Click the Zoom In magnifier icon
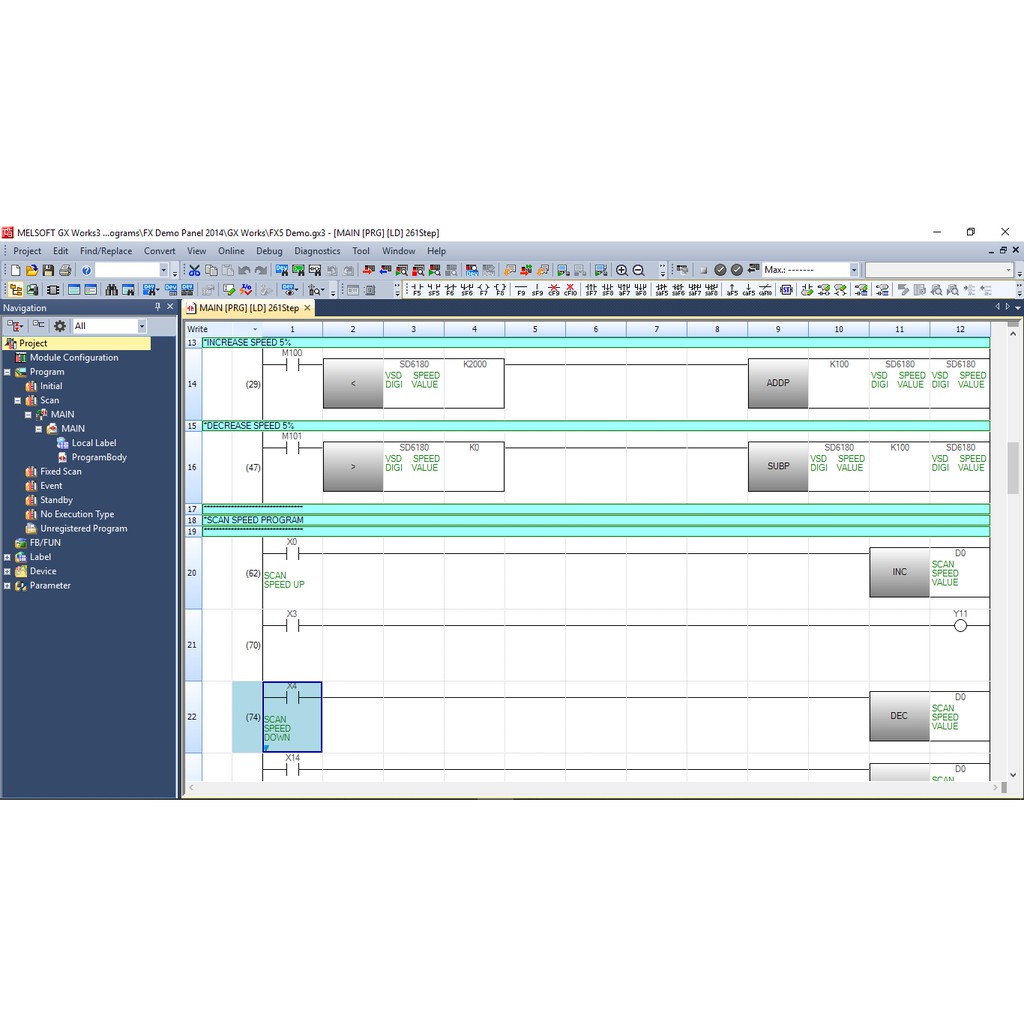This screenshot has height=1024, width=1024. point(622,270)
